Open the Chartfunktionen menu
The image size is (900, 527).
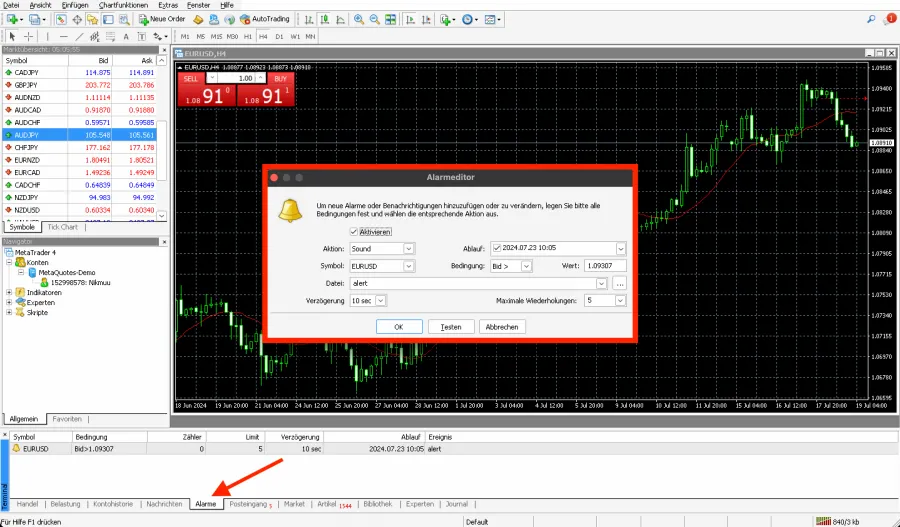tap(123, 5)
